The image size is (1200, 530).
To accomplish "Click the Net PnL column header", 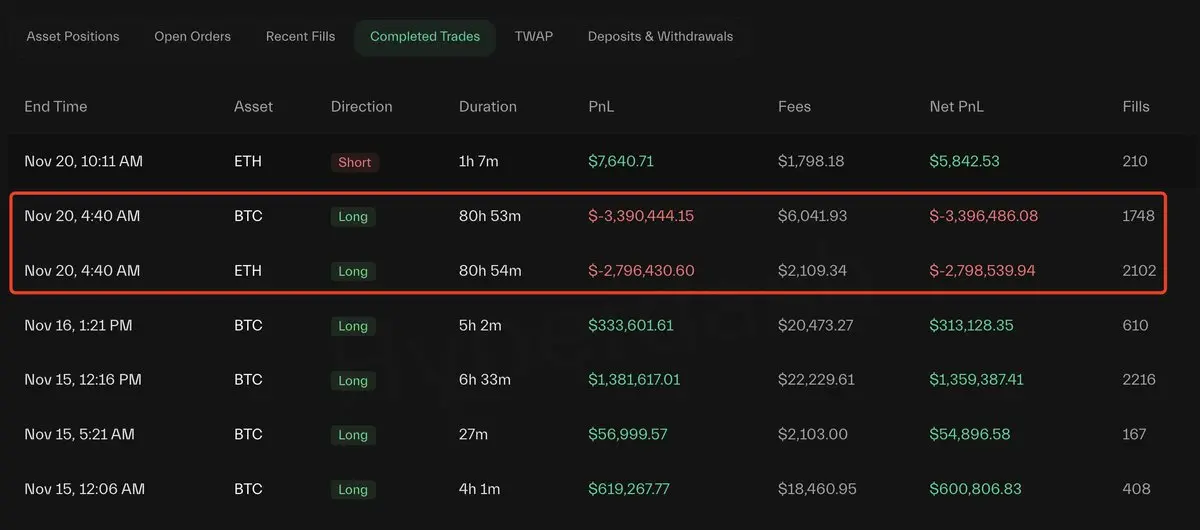I will tap(956, 107).
